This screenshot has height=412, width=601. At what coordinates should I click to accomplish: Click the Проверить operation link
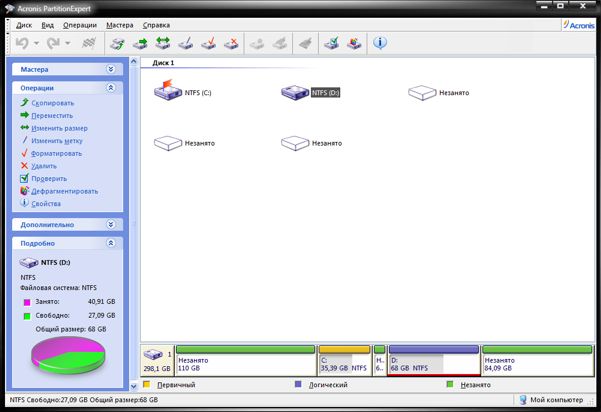pos(50,179)
